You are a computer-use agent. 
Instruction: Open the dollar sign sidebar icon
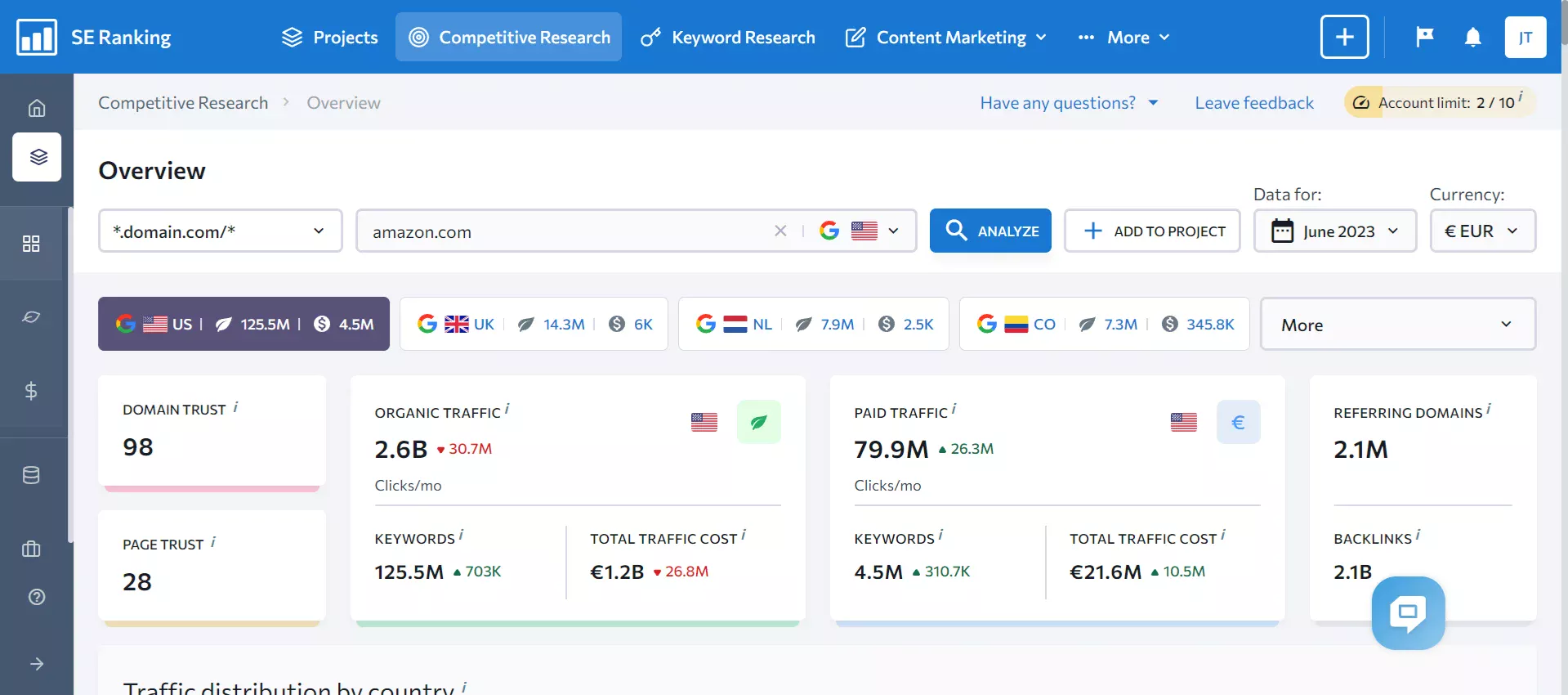31,391
